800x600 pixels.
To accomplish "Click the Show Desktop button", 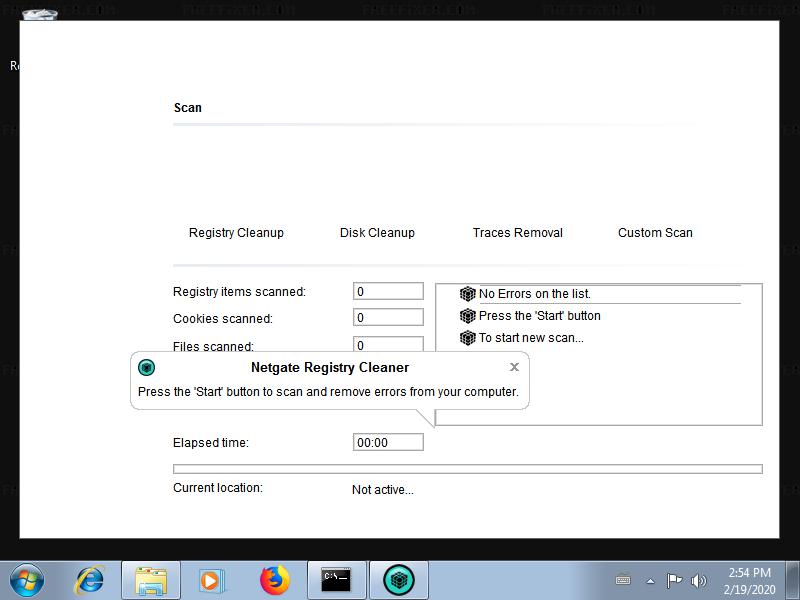I will (x=793, y=581).
